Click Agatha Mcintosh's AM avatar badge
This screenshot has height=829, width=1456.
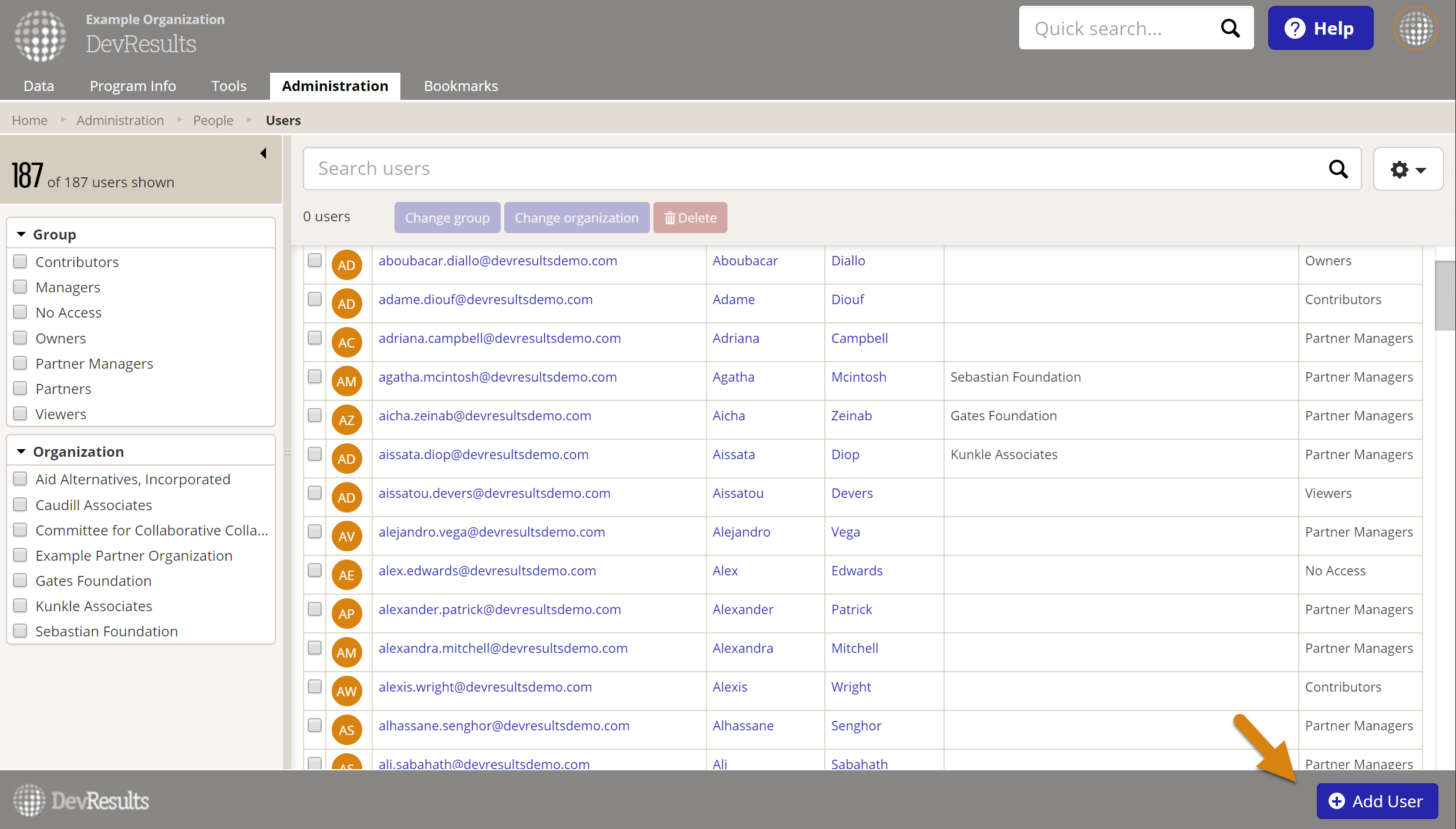point(346,381)
